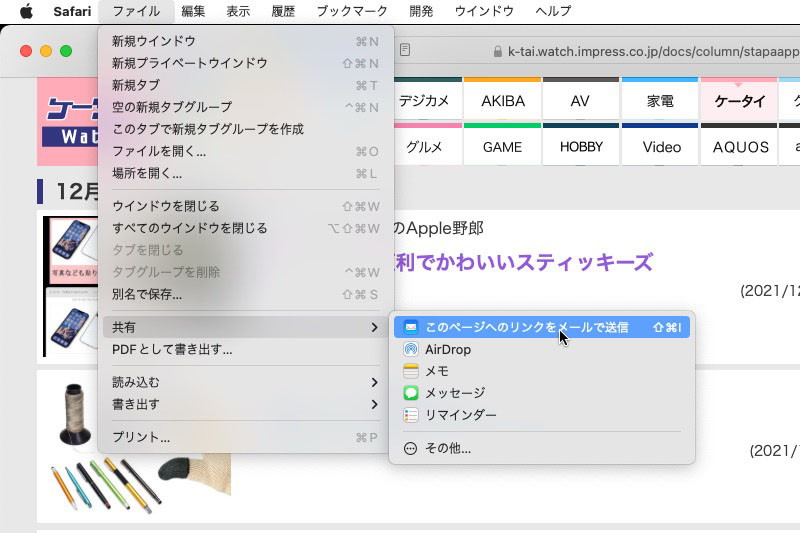Open the 履歴 menu
This screenshot has height=533, width=800.
[x=283, y=11]
